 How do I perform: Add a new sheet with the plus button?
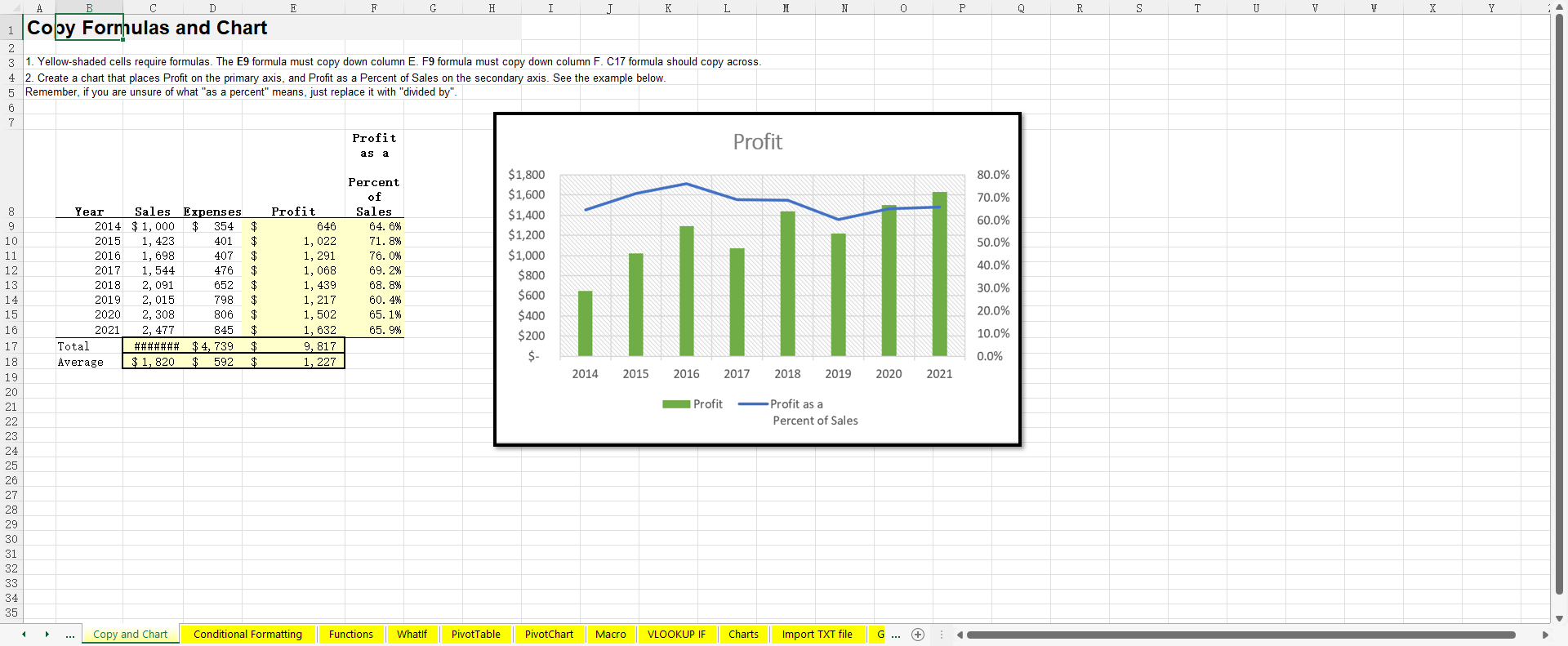(918, 635)
